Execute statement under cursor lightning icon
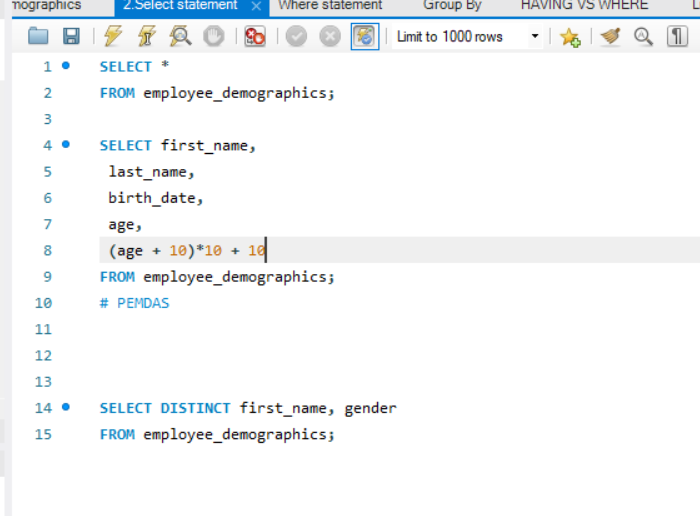This screenshot has width=700, height=516. point(146,36)
